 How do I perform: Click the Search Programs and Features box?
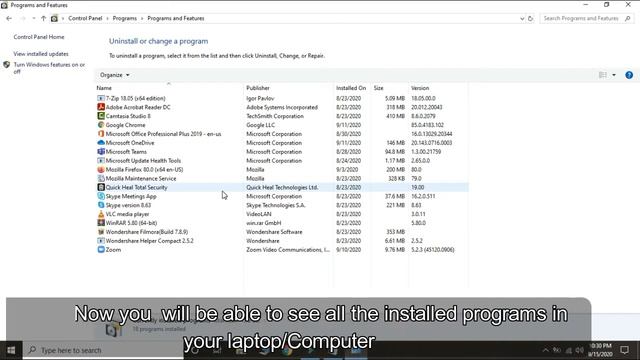pyautogui.click(x=586, y=18)
